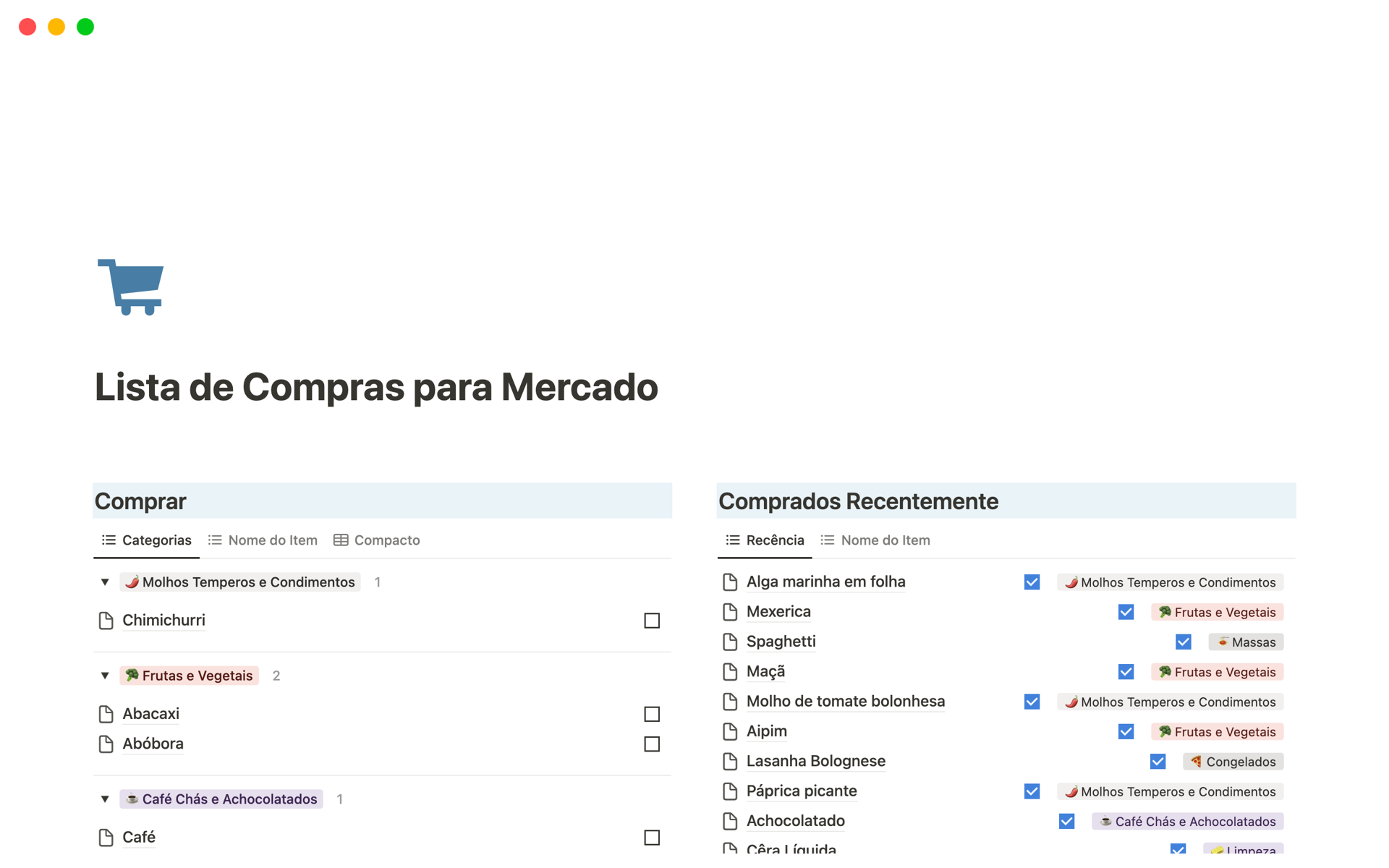Click the document icon next to Chimichurri
The width and height of the screenshot is (1389, 868).
tap(106, 620)
